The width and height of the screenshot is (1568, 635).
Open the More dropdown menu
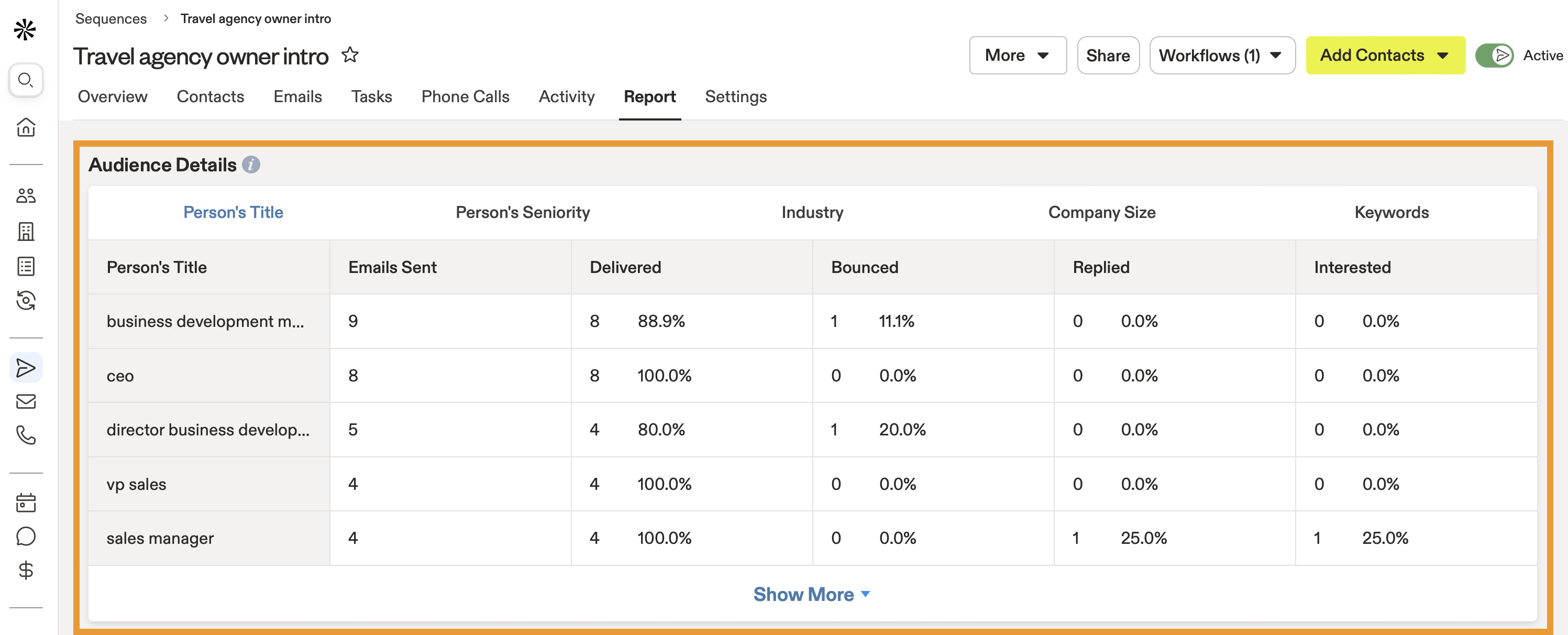pos(1017,56)
